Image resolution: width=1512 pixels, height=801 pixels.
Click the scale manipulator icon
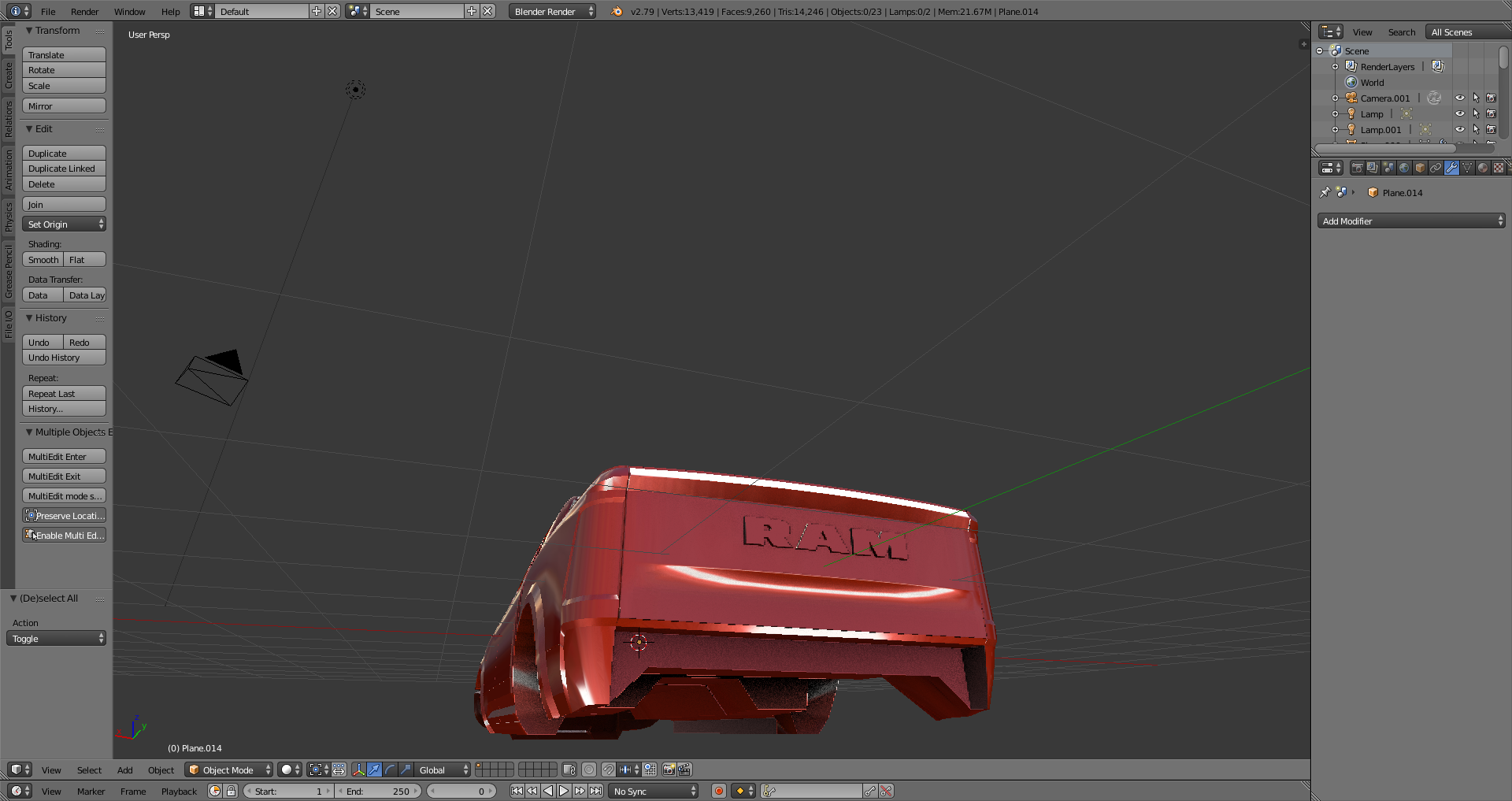click(x=406, y=769)
